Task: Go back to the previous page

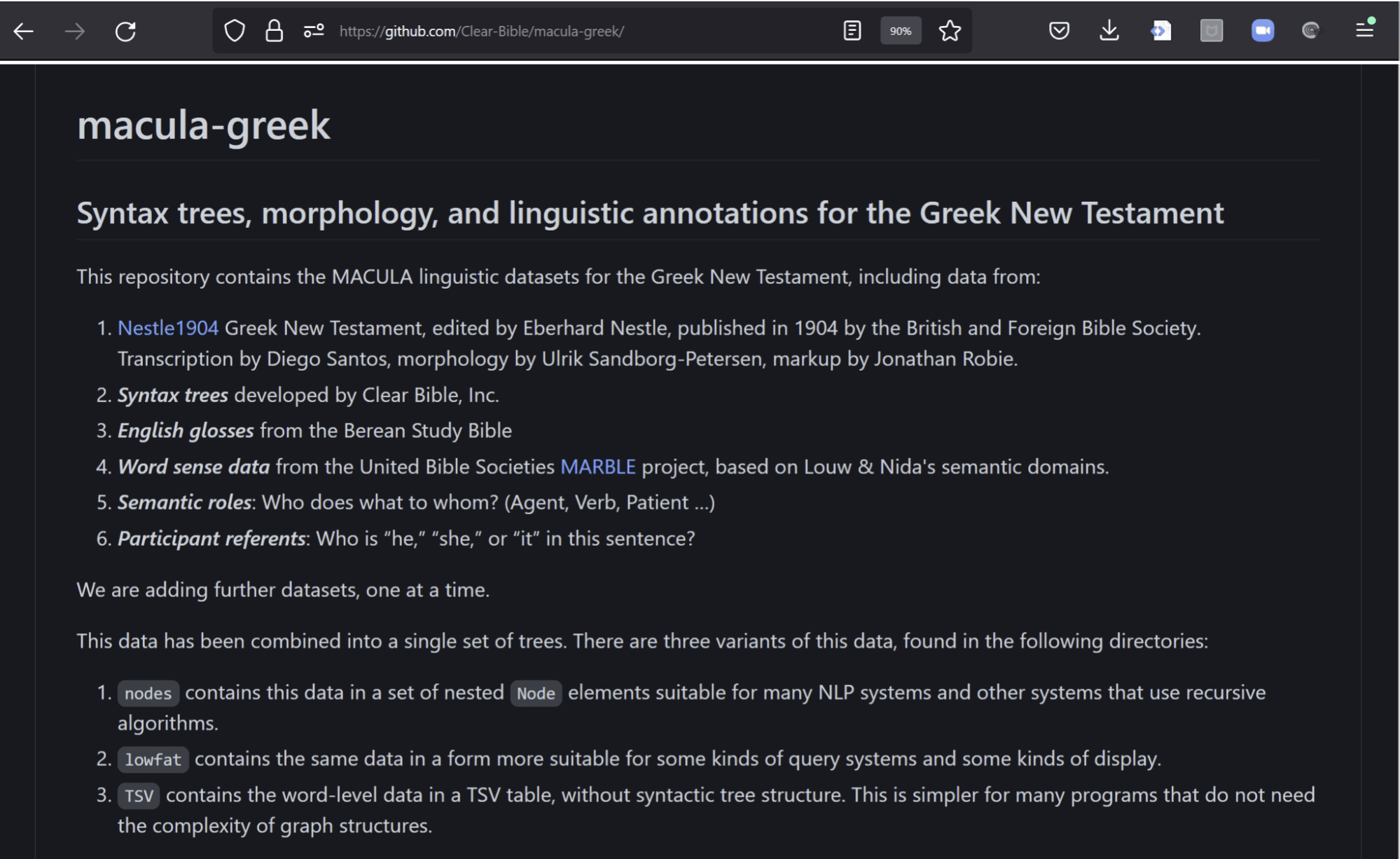Action: pos(23,30)
